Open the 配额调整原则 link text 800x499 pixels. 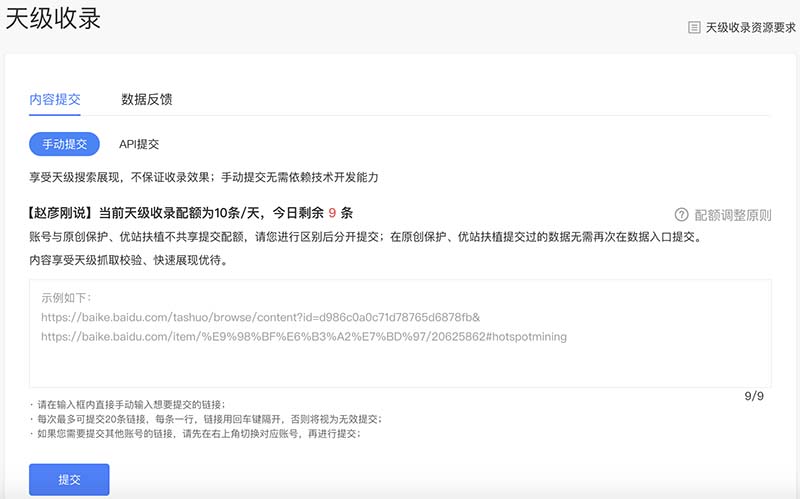(733, 215)
